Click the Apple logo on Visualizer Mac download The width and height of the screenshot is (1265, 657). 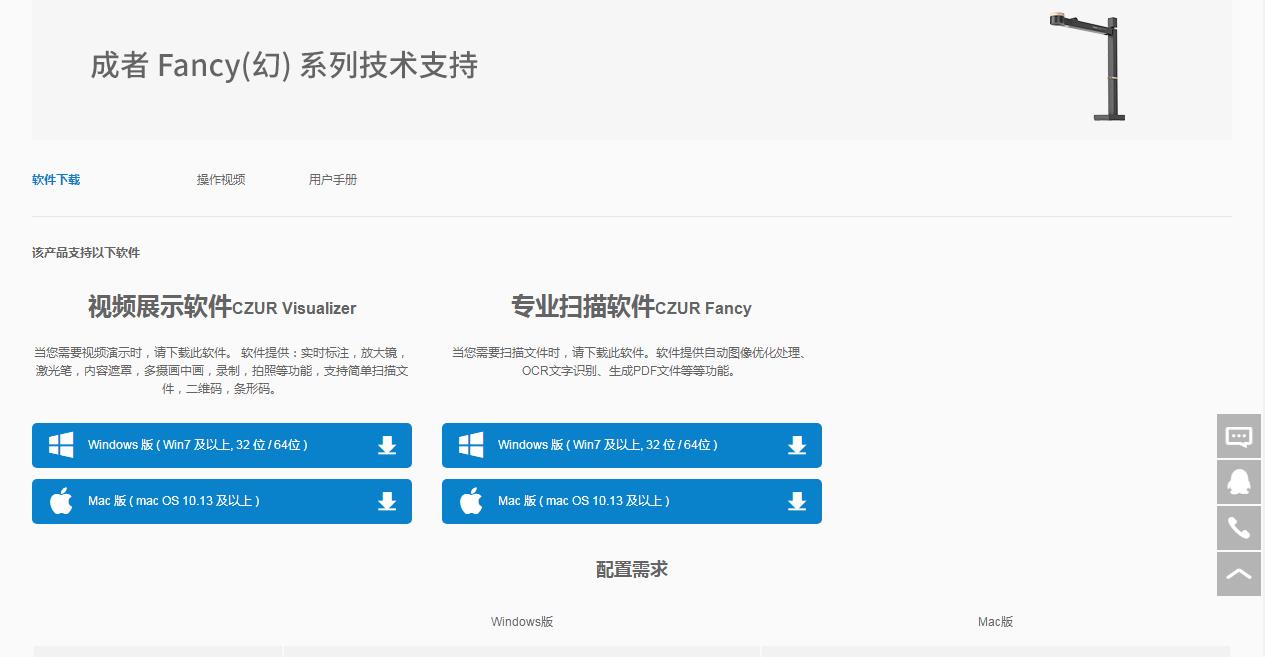coord(60,501)
